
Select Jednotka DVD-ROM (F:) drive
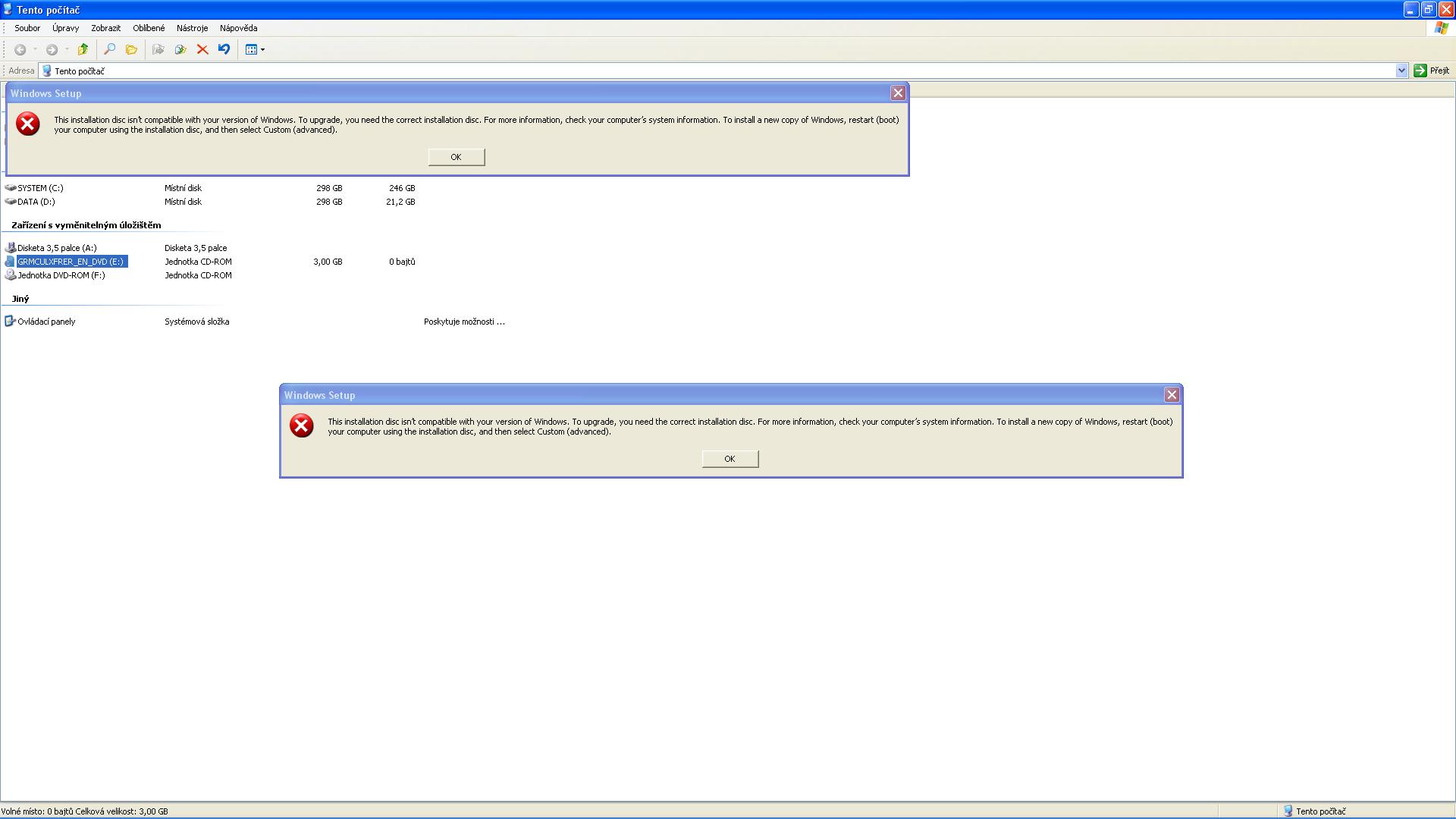click(61, 275)
